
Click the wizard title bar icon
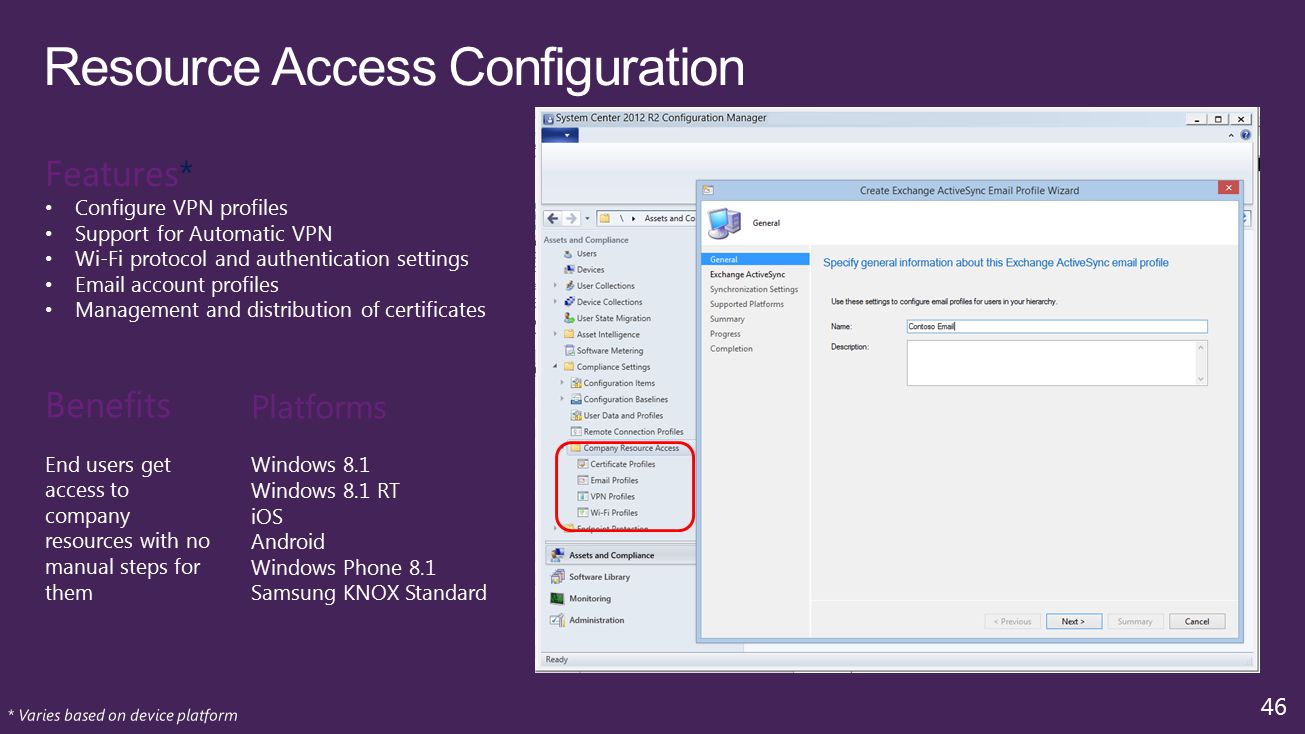(708, 189)
